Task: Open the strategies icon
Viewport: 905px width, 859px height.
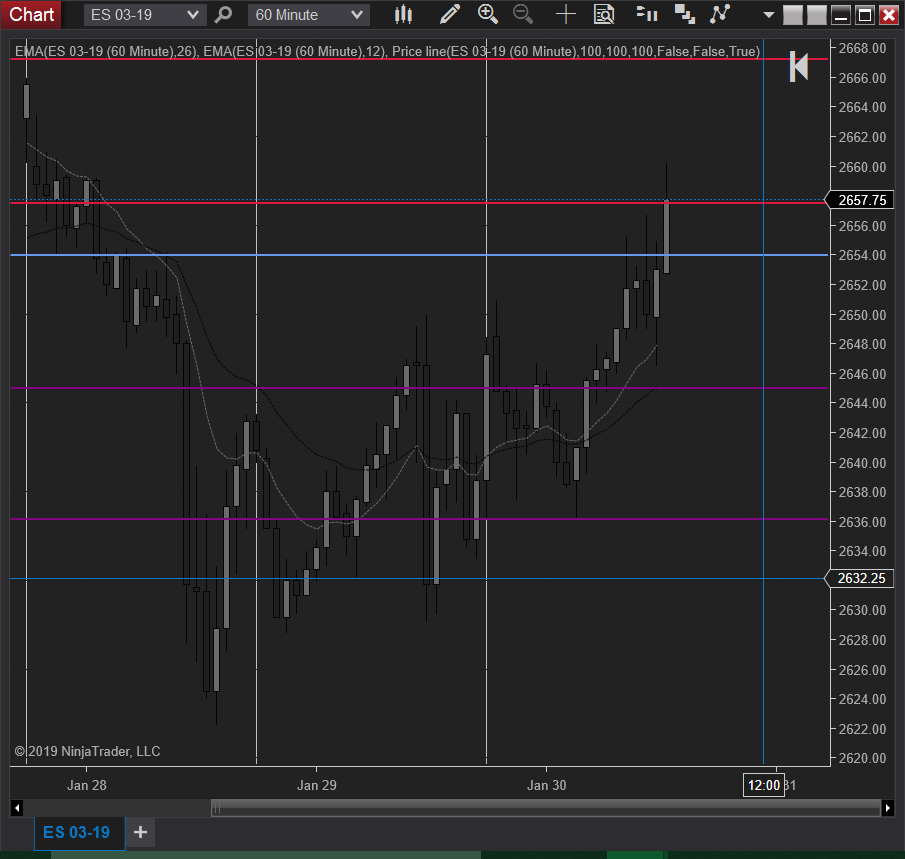Action: click(720, 14)
